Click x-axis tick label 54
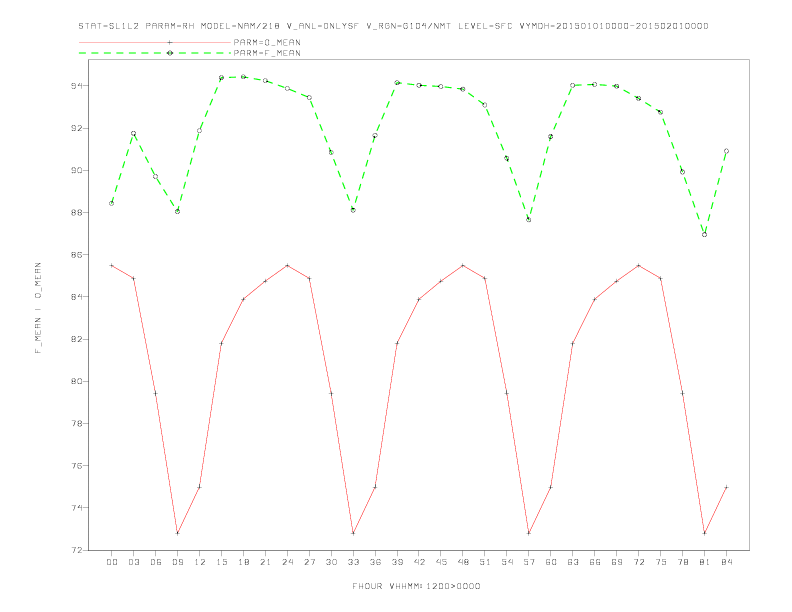The height and width of the screenshot is (612, 792). click(507, 562)
